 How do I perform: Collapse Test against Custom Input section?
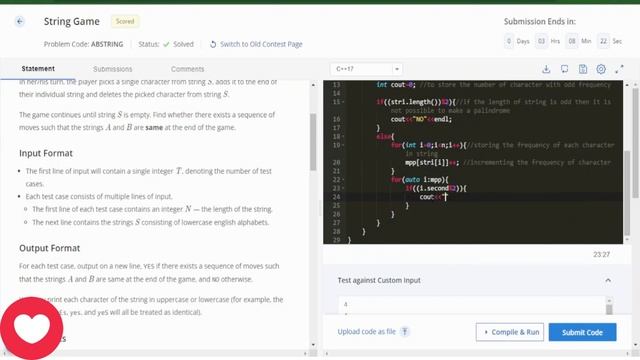tap(608, 280)
